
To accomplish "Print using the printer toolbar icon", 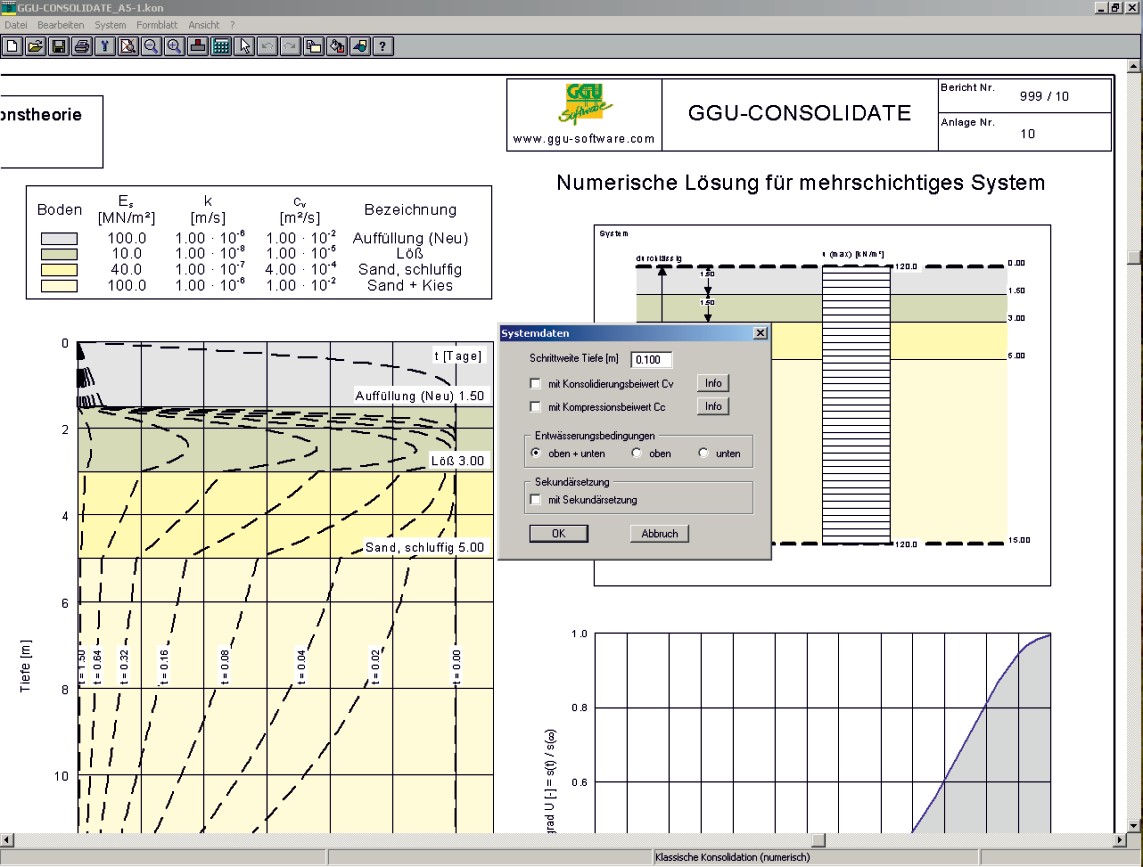I will pyautogui.click(x=82, y=47).
